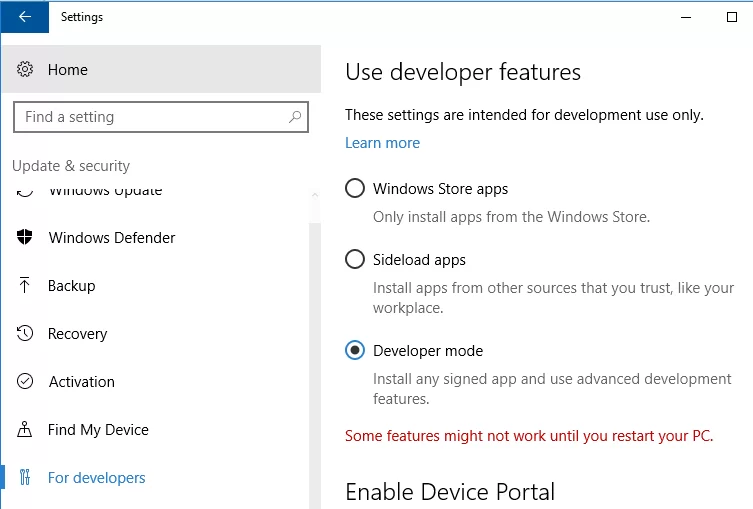
Task: Click the Windows Store apps label
Action: pyautogui.click(x=440, y=189)
